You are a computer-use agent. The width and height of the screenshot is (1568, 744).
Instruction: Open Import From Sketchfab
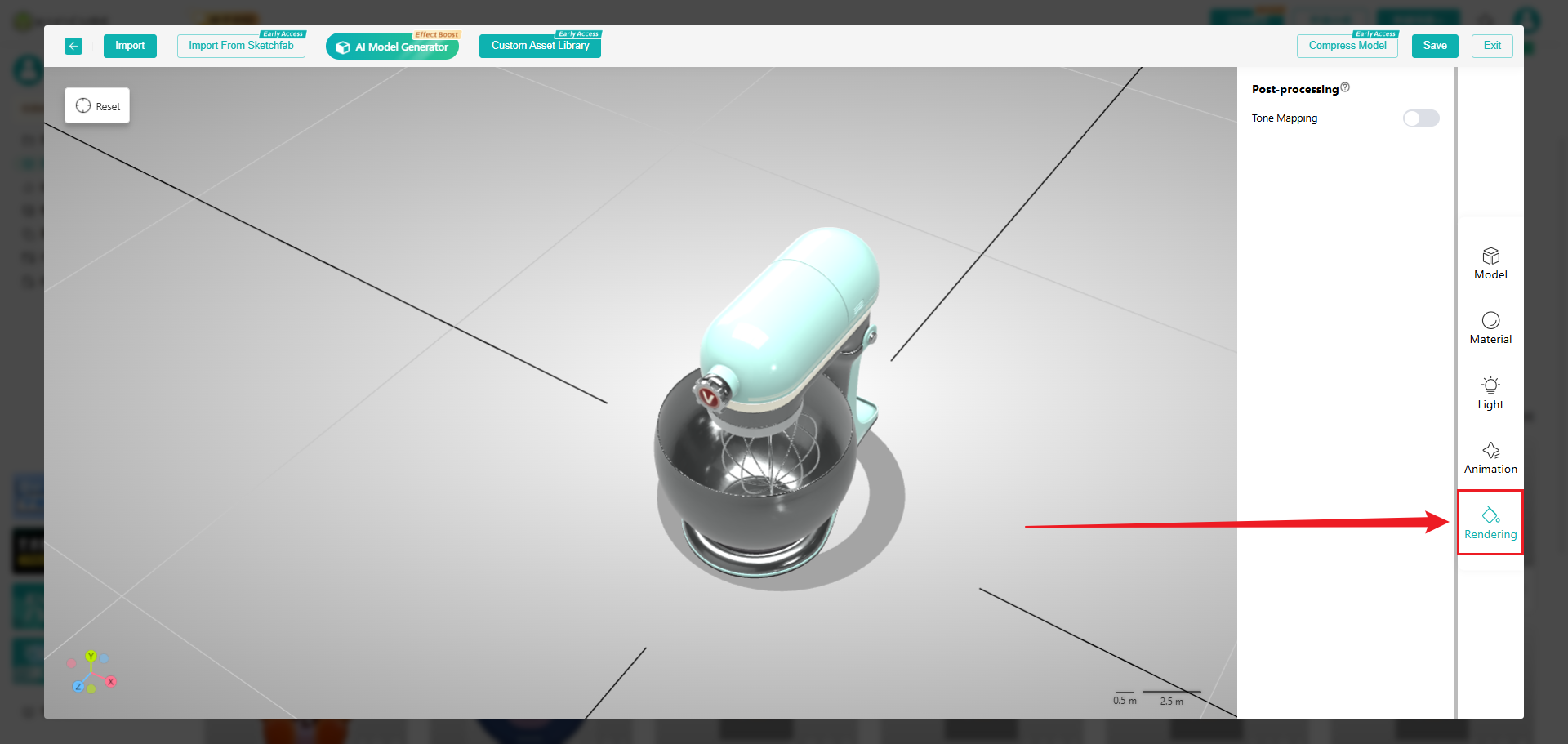(x=241, y=46)
